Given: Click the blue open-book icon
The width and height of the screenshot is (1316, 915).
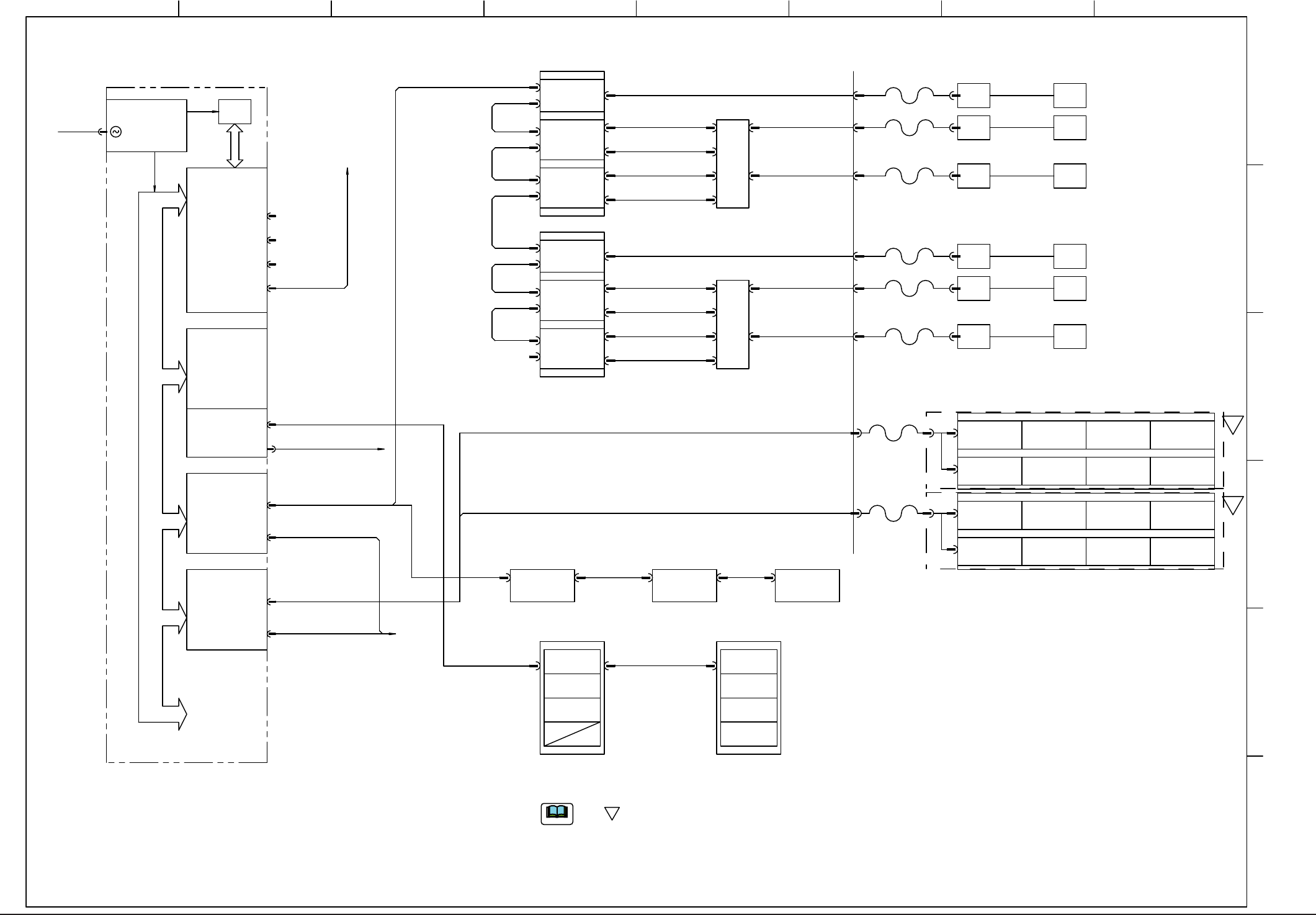Looking at the screenshot, I should 557,813.
